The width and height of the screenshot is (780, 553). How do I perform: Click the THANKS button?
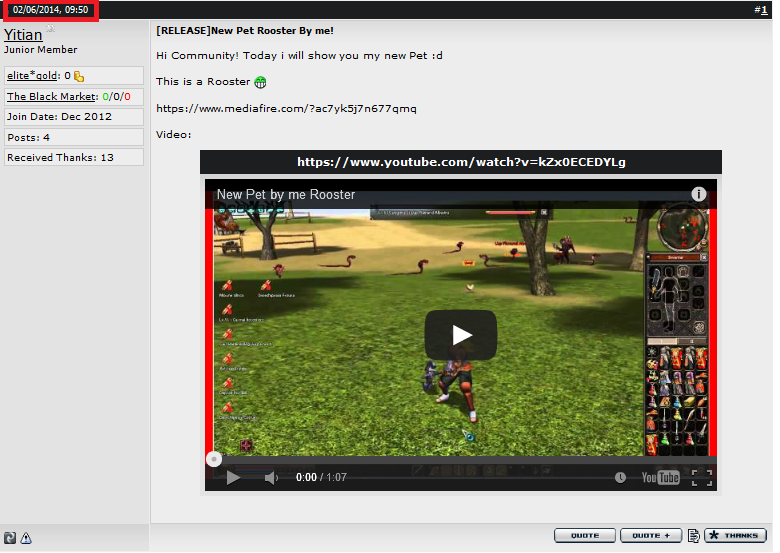[735, 536]
